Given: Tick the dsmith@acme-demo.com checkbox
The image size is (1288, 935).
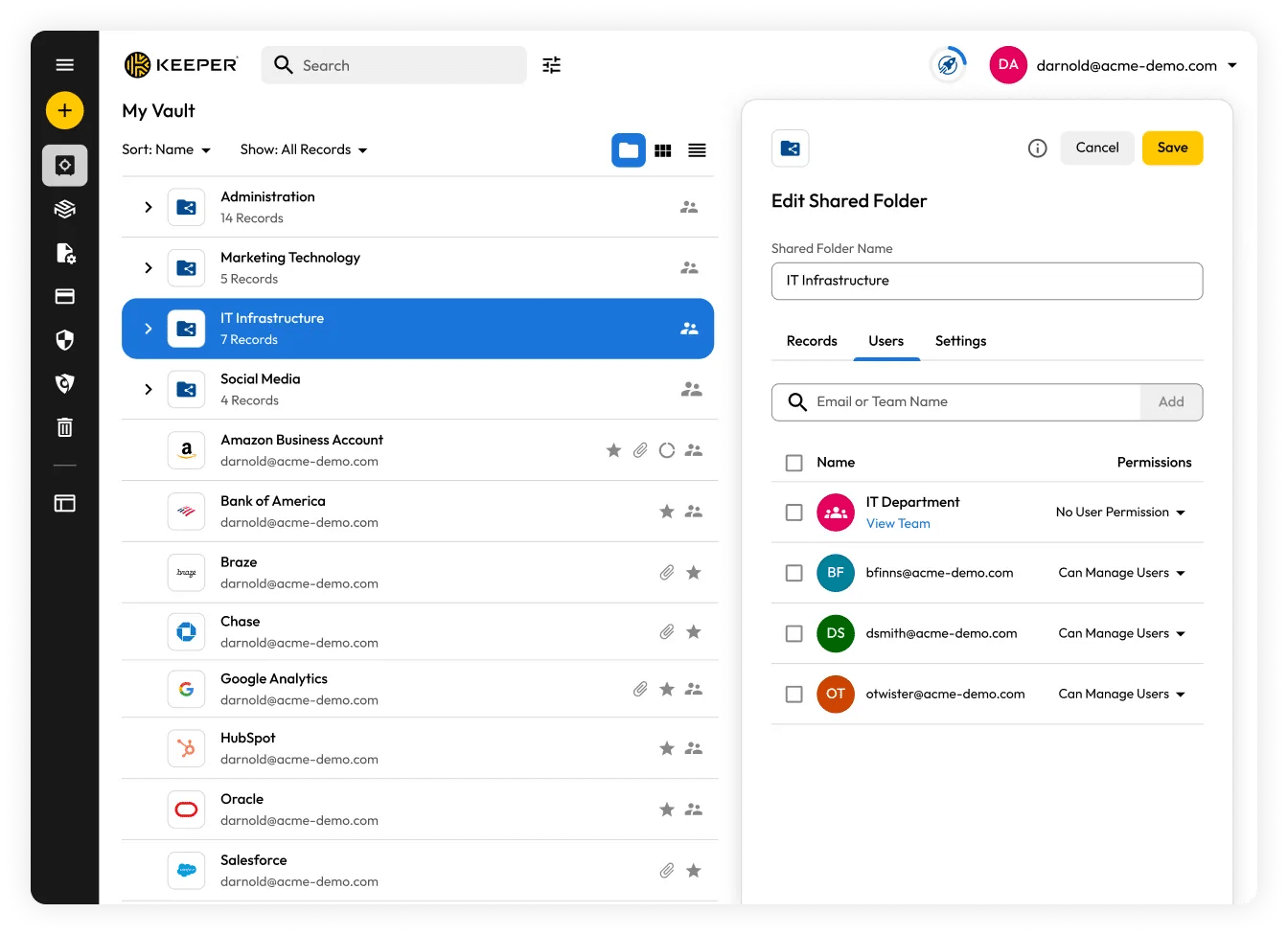Looking at the screenshot, I should 793,633.
